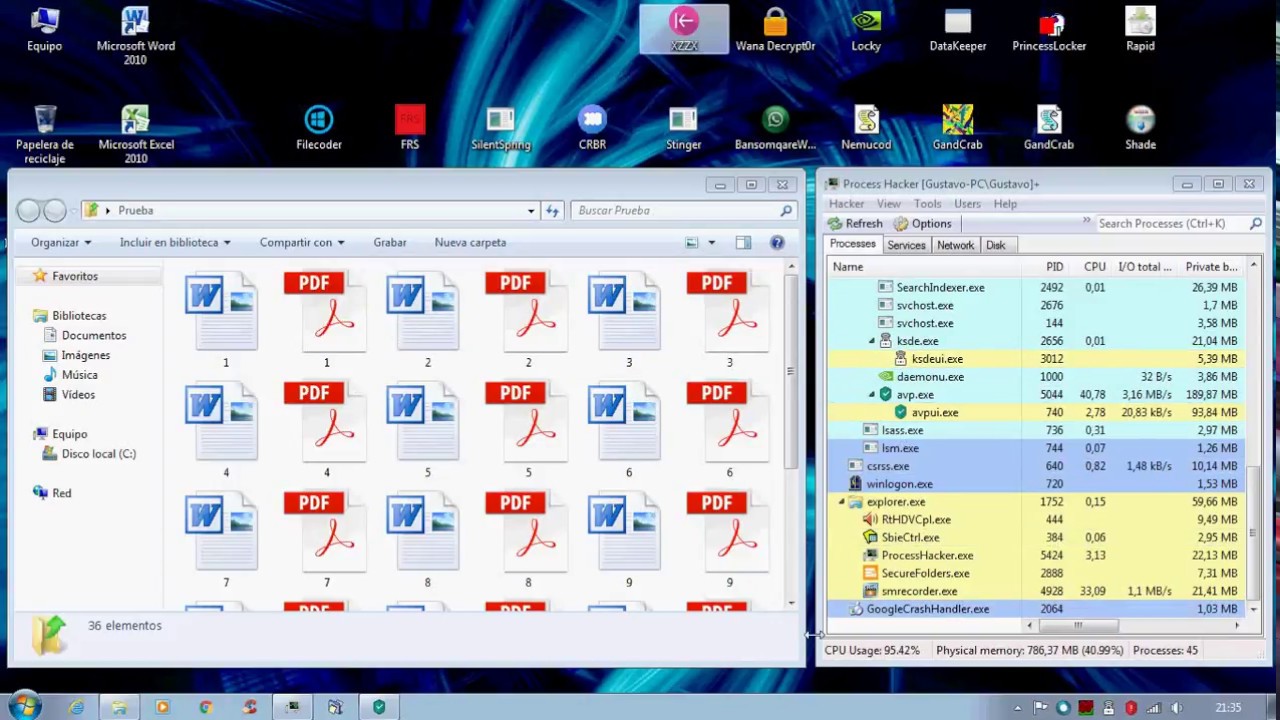Viewport: 1280px width, 720px height.
Task: Collapse the avp.exe process tree
Action: [x=872, y=395]
